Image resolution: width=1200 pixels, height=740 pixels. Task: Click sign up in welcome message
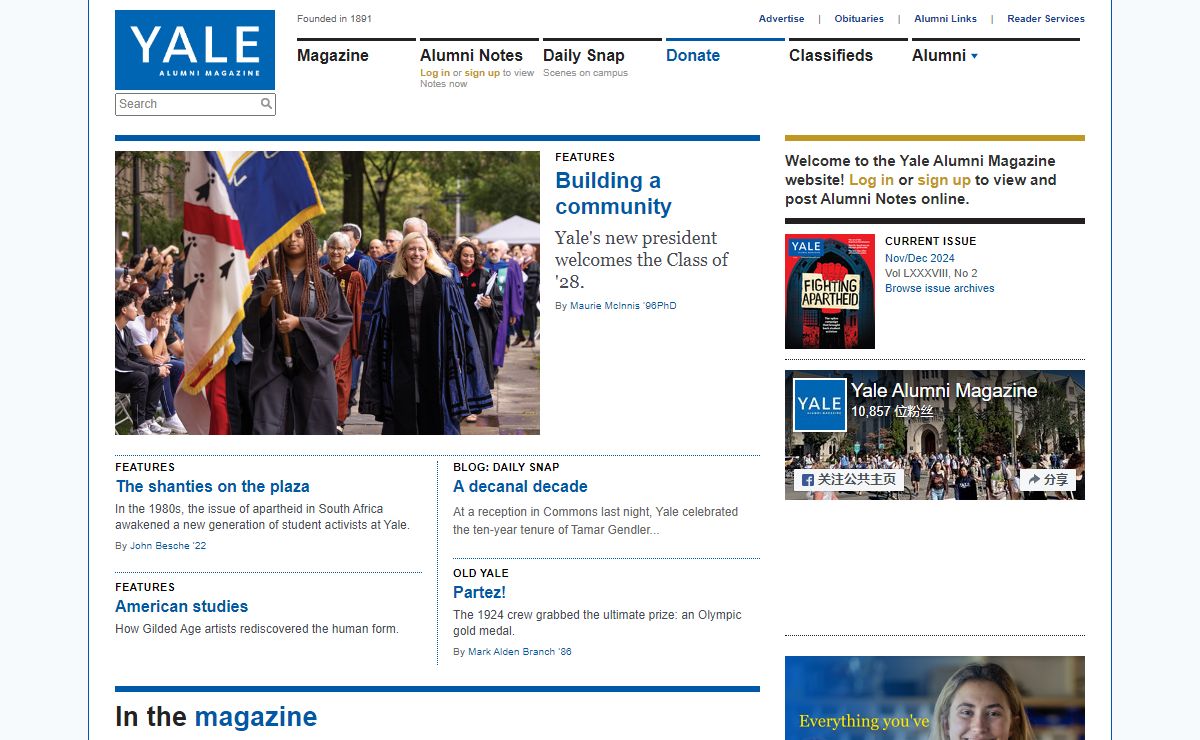coord(944,180)
